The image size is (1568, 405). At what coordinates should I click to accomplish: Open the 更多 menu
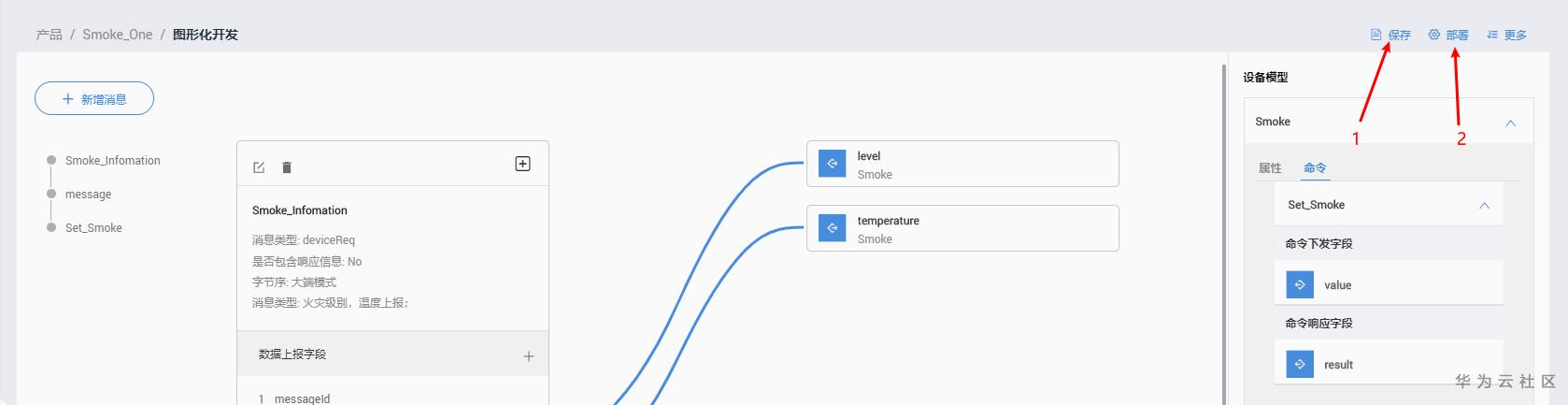point(1506,35)
